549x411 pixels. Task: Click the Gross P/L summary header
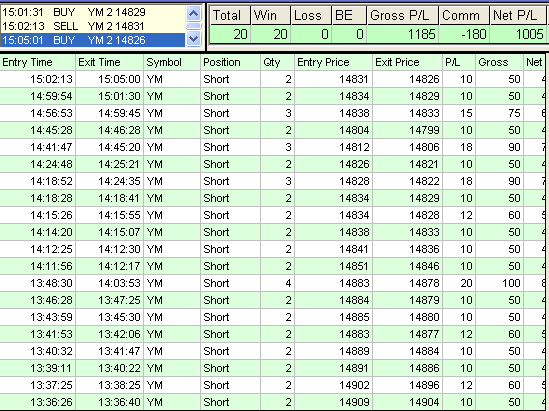[403, 15]
